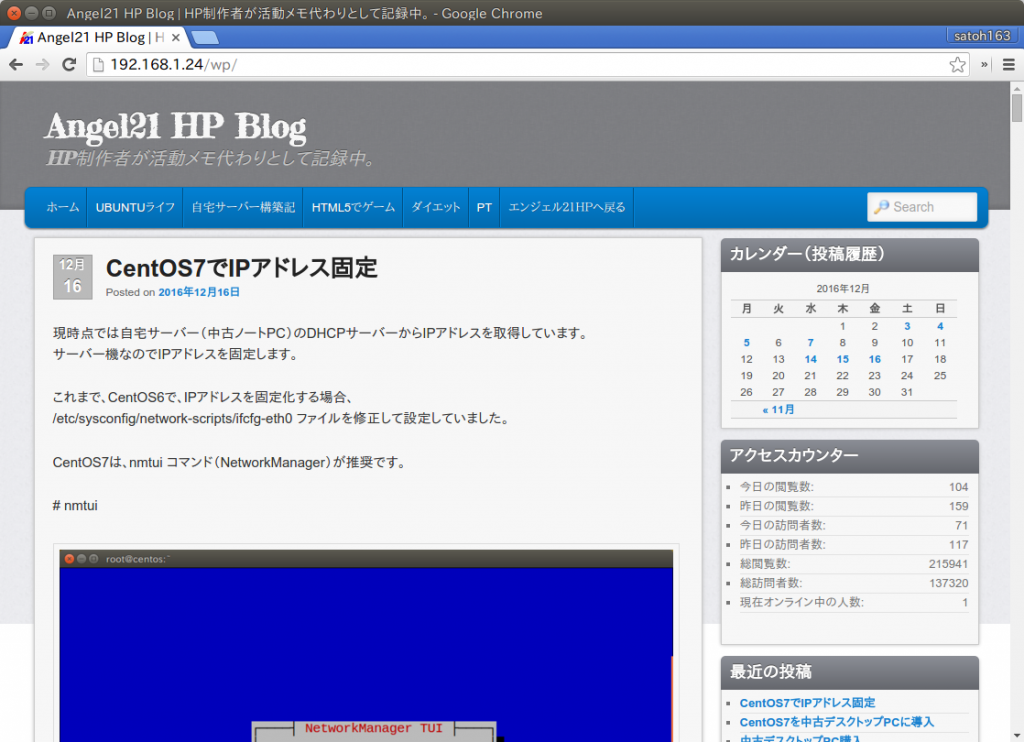Click the blog tagline HP制作者が活動メモ代わりとして記録中。

pyautogui.click(x=210, y=158)
